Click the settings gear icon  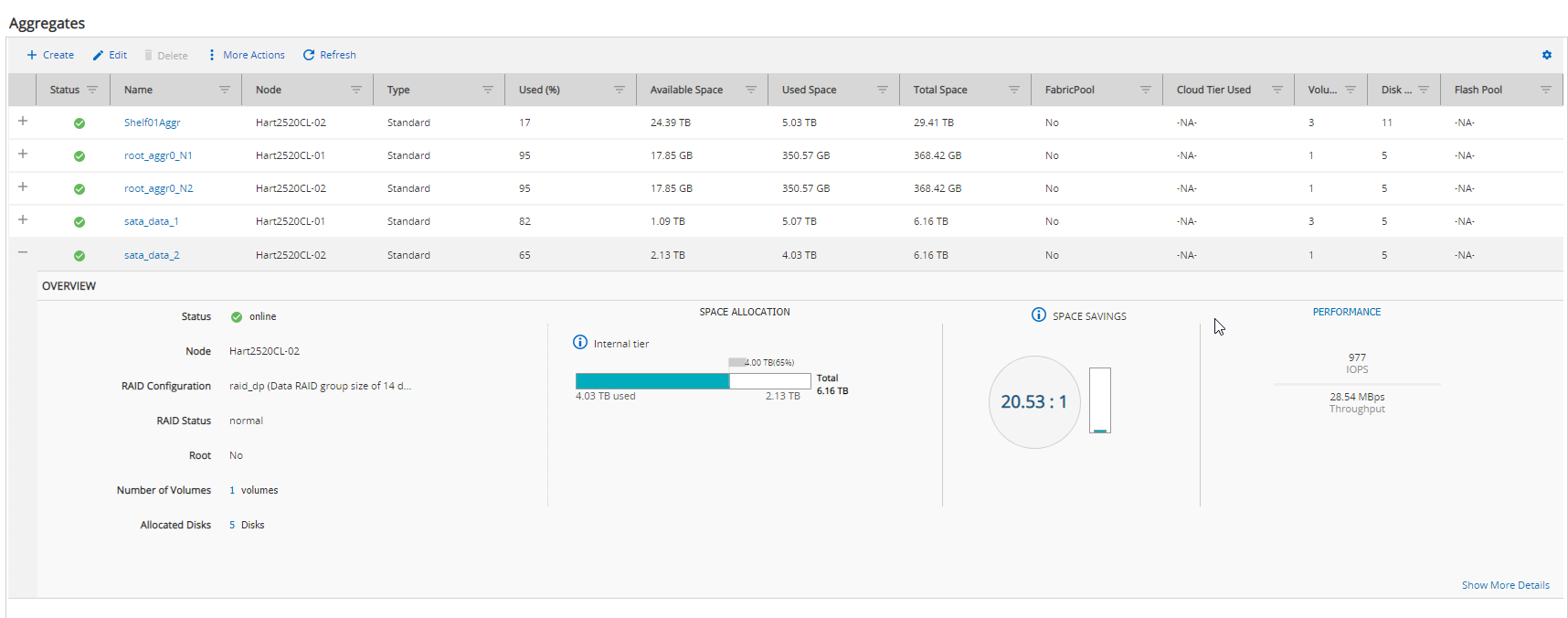point(1546,55)
